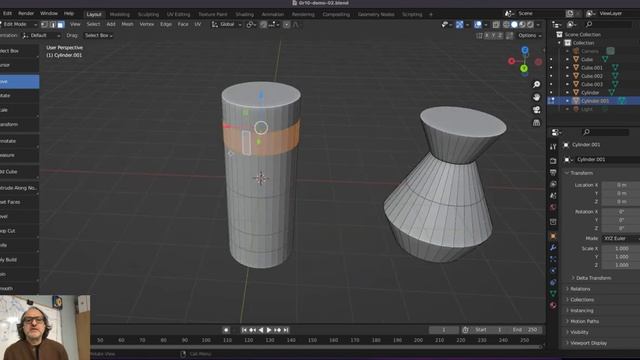
Task: Click the mesh data icon beside Cube
Action: coord(605,59)
